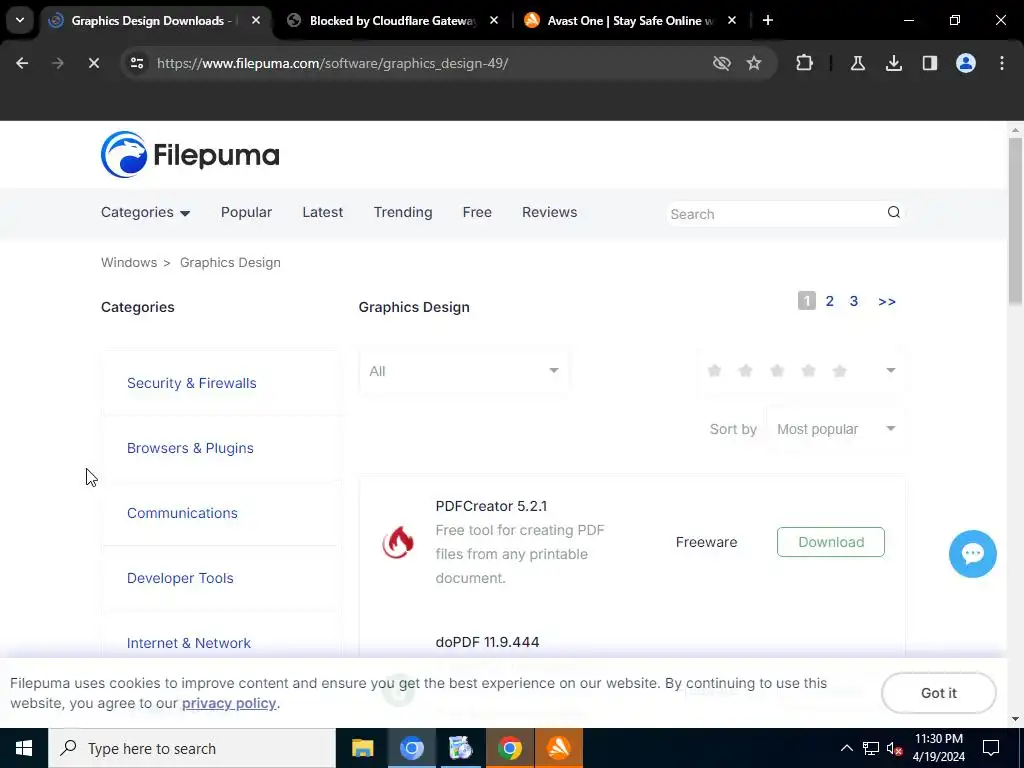Open Communications category
This screenshot has height=768, width=1024.
(182, 513)
